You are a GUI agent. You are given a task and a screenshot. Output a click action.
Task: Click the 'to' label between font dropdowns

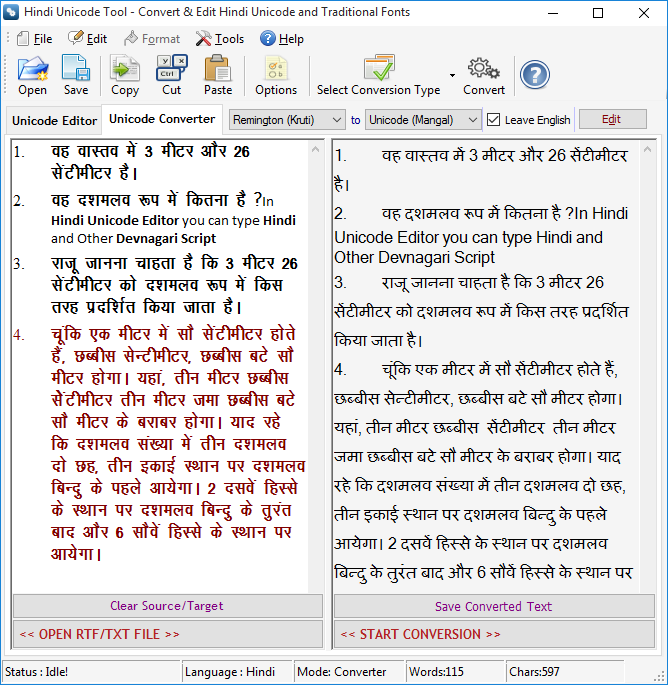(x=356, y=120)
